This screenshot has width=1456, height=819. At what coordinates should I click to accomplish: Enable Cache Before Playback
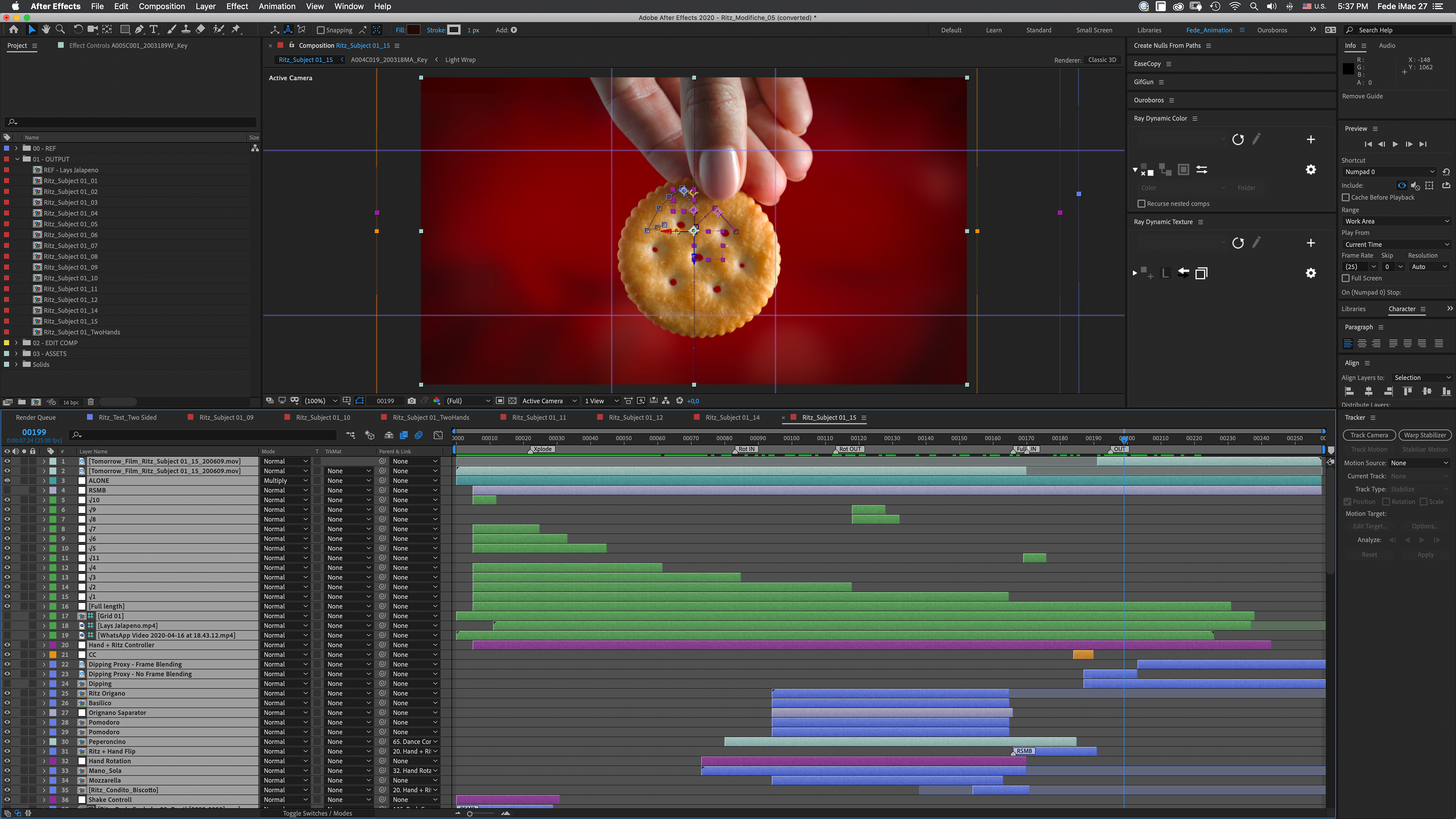pyautogui.click(x=1345, y=197)
